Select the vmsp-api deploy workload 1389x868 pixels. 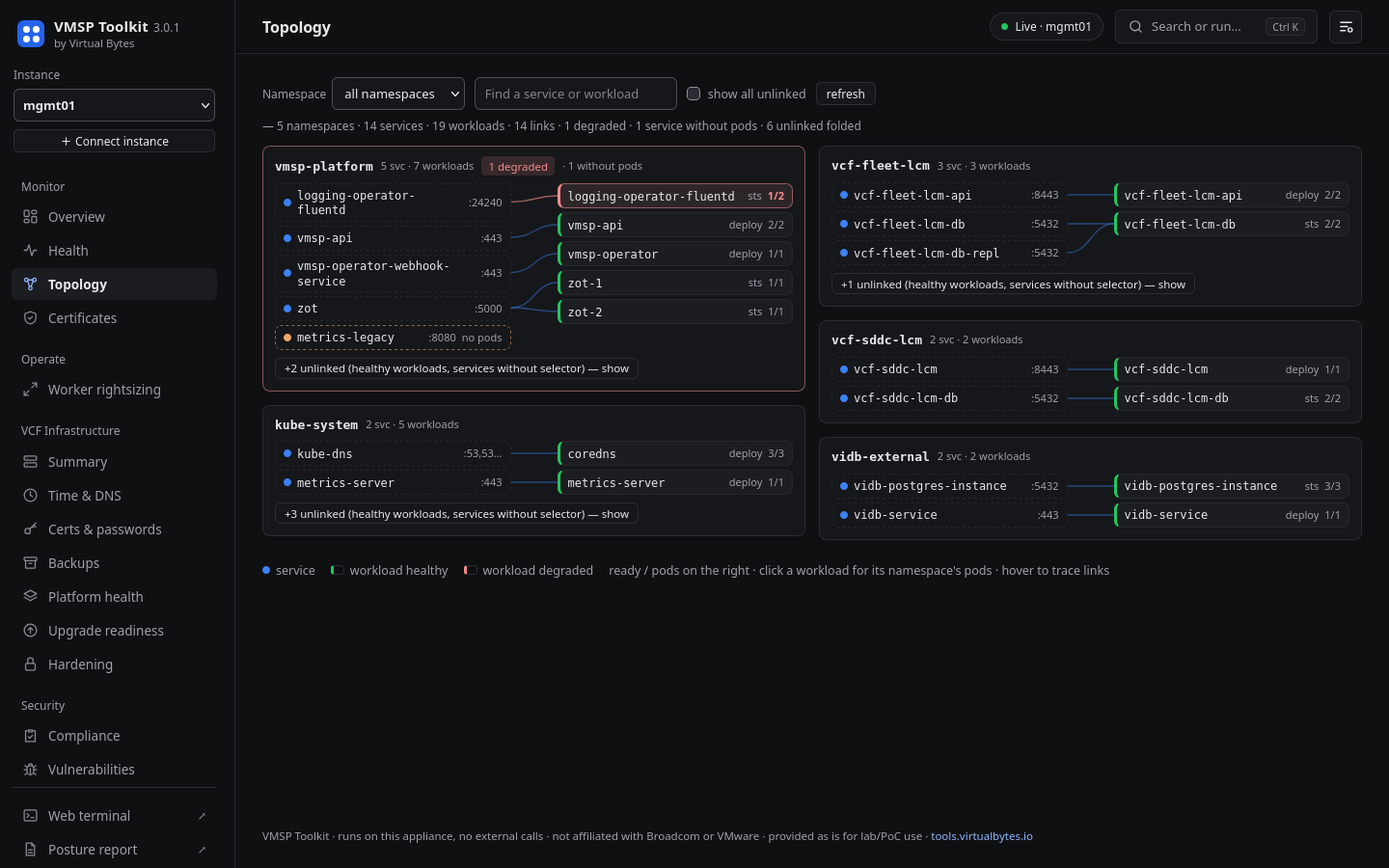coord(675,225)
